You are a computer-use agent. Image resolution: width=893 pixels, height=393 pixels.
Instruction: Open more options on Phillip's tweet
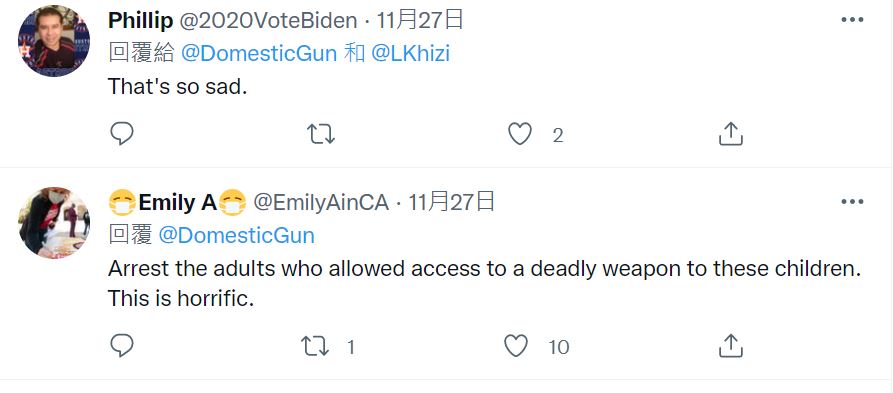(x=852, y=20)
